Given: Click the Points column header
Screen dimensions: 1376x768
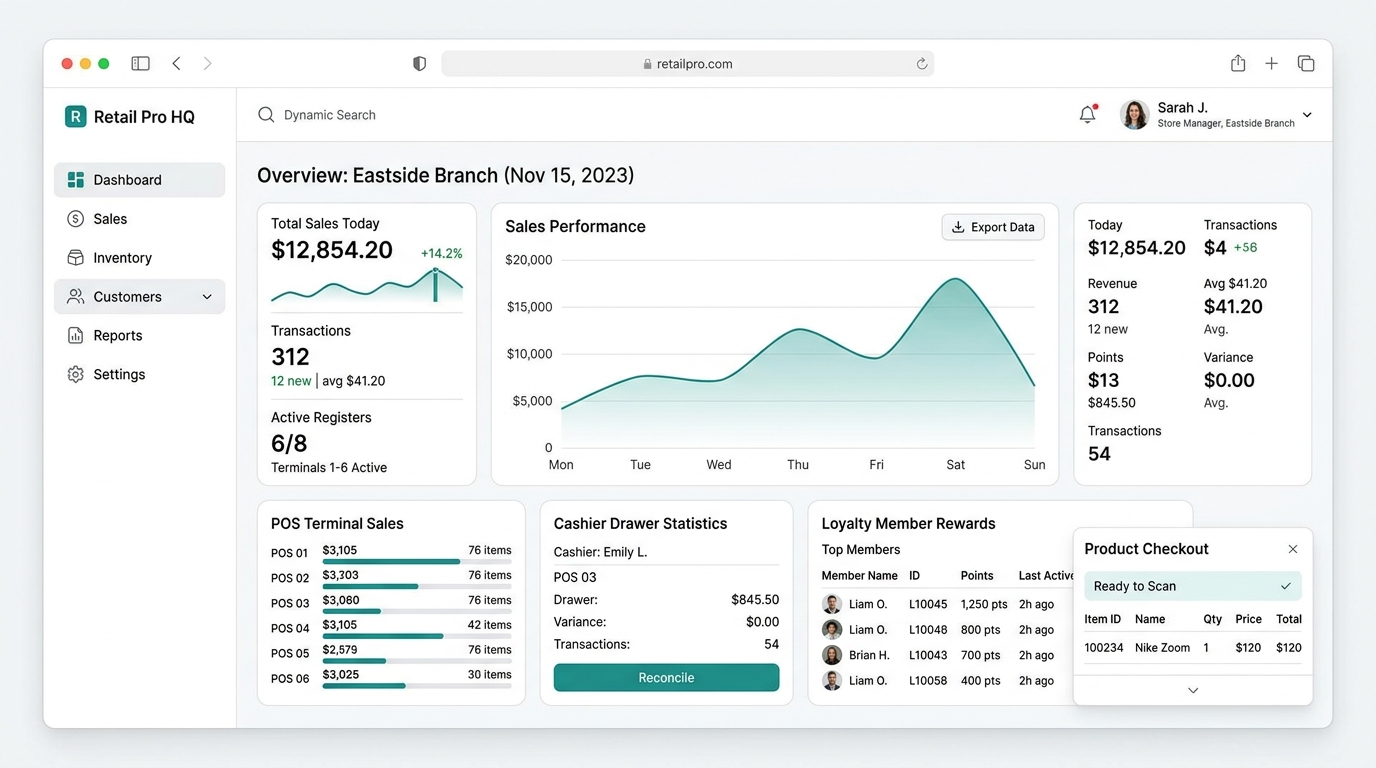Looking at the screenshot, I should pyautogui.click(x=977, y=576).
